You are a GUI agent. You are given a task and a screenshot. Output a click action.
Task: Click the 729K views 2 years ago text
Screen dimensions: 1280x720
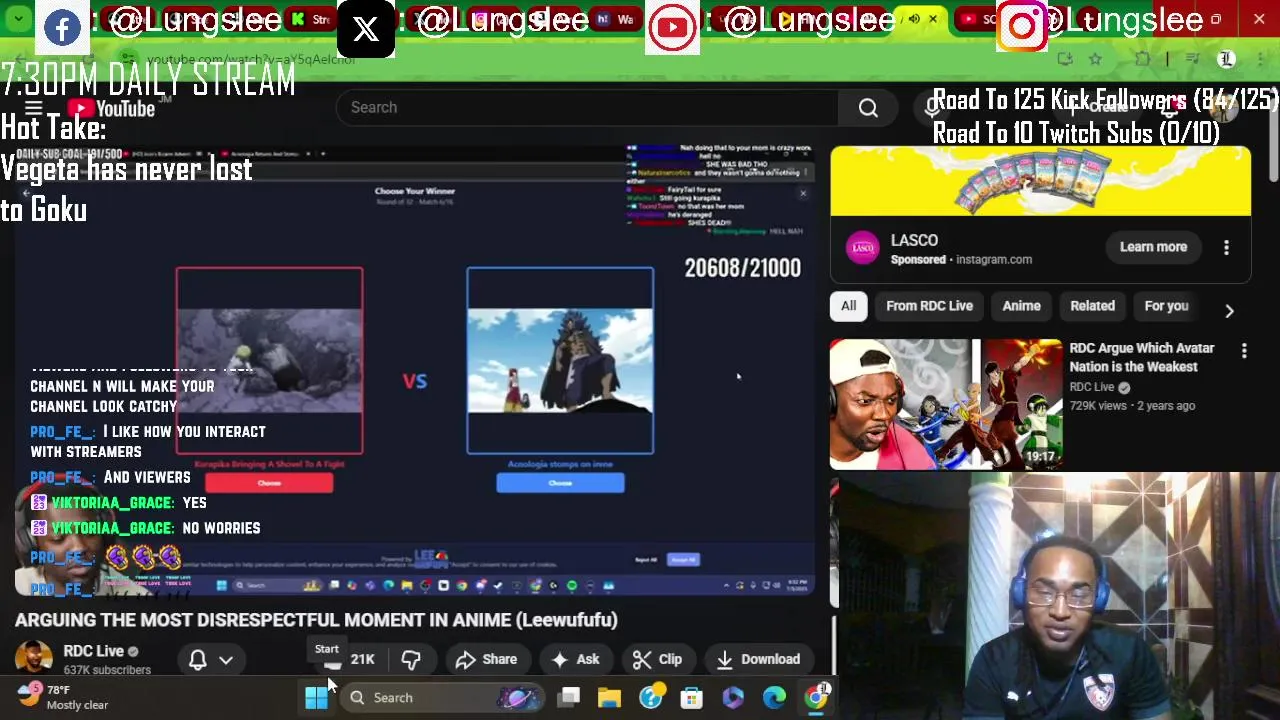pyautogui.click(x=1132, y=406)
